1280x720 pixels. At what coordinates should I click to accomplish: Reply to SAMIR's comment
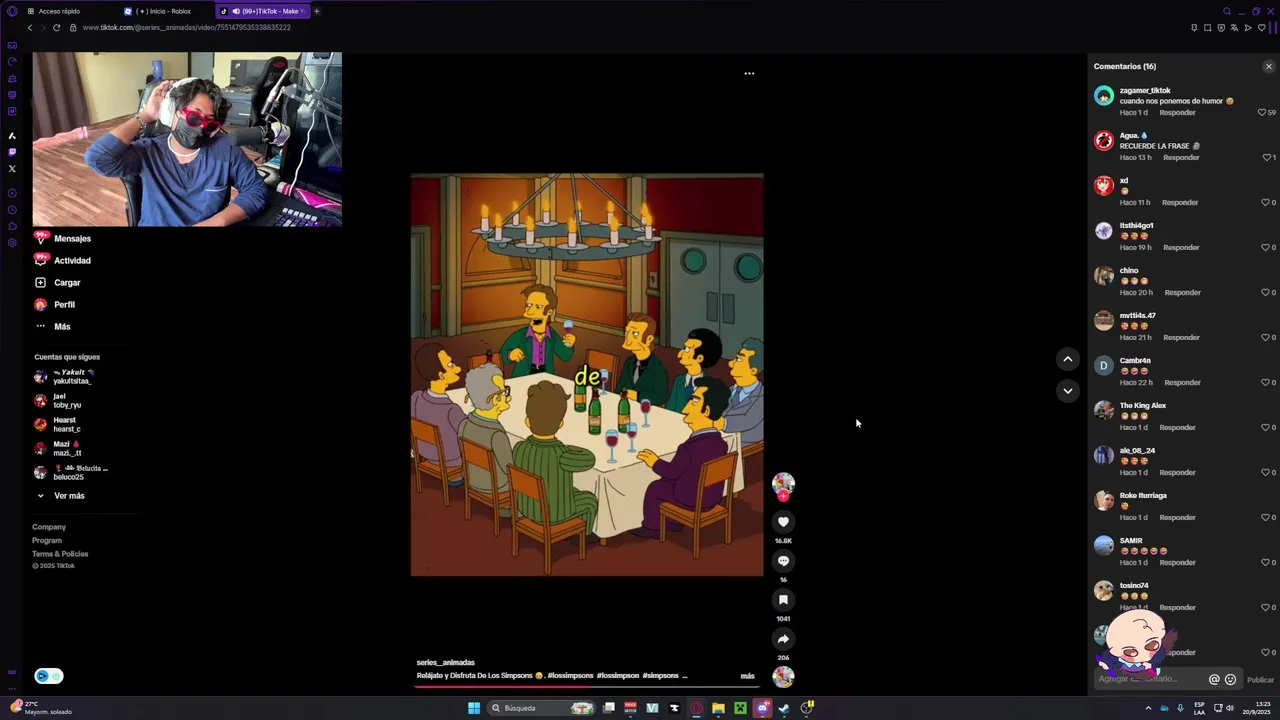[1177, 563]
